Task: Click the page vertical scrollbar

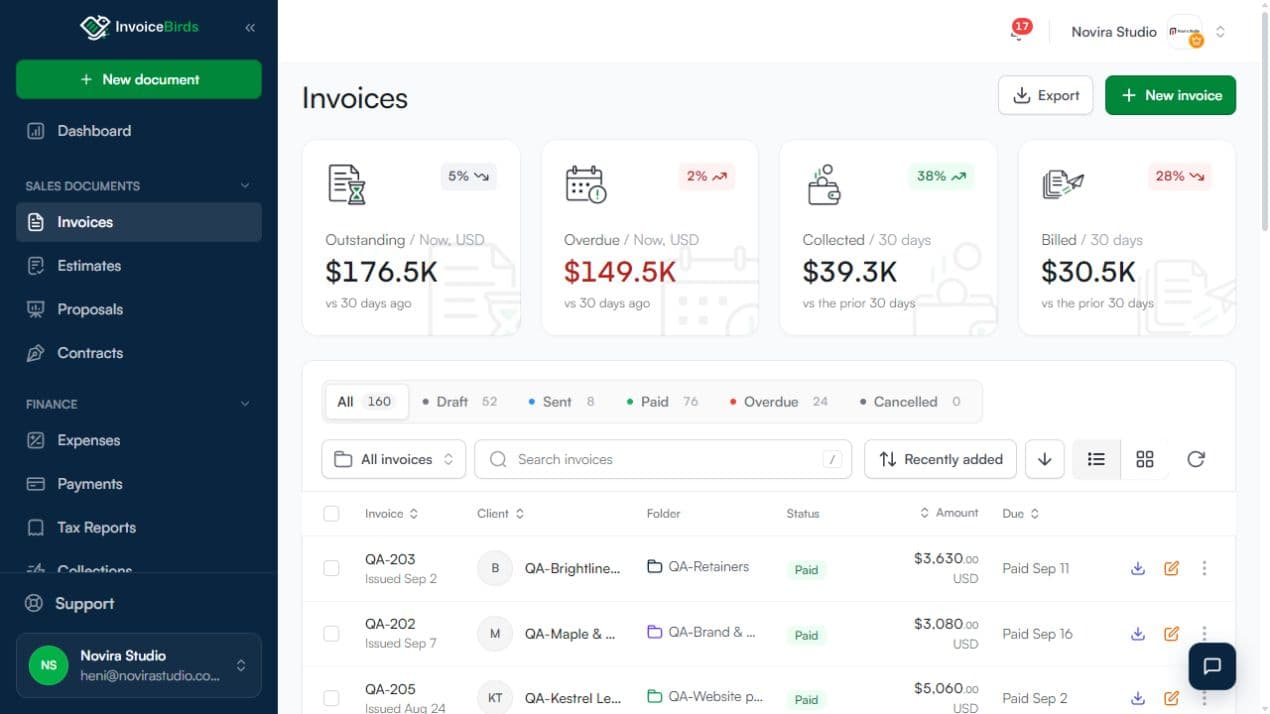Action: (x=1264, y=120)
